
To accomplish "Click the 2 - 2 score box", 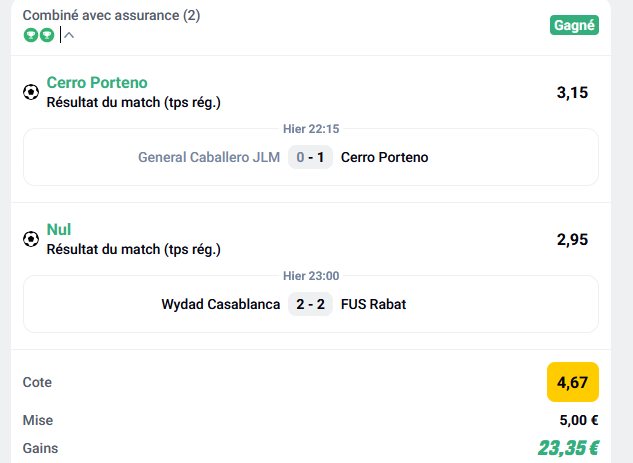I will pos(310,304).
